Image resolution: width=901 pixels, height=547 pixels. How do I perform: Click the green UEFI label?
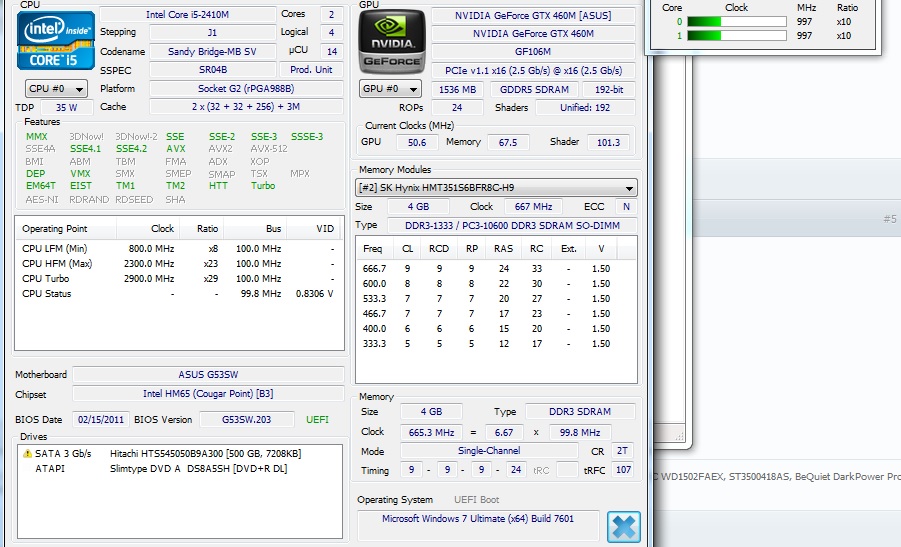(317, 419)
